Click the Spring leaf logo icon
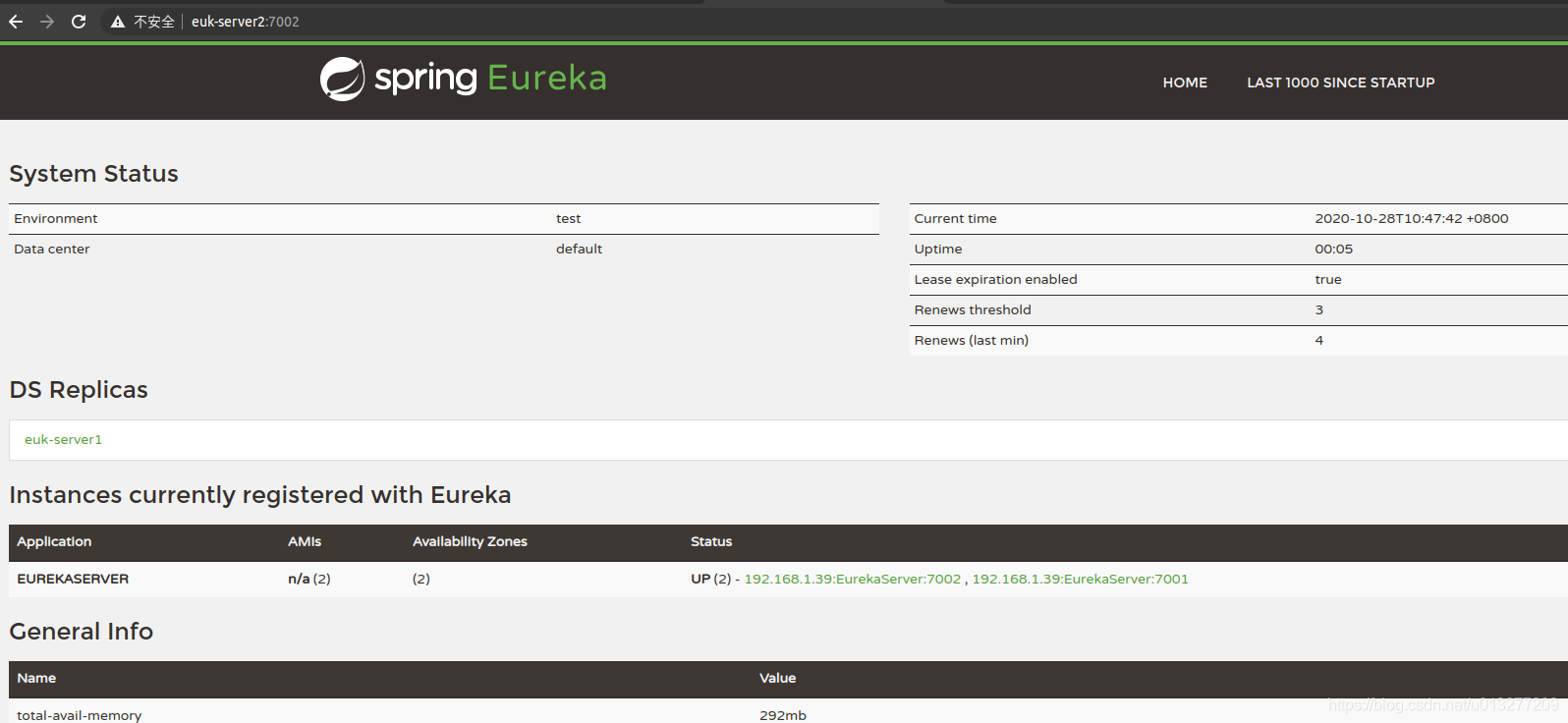 coord(342,79)
